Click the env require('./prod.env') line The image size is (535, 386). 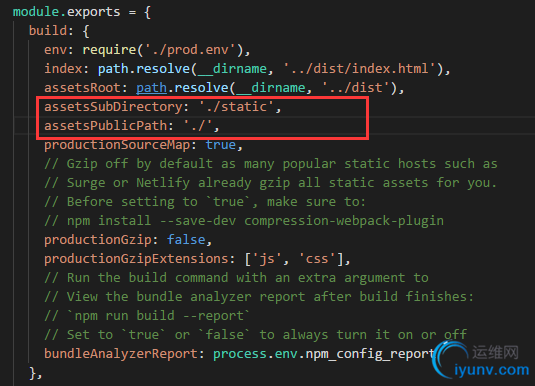(x=147, y=50)
